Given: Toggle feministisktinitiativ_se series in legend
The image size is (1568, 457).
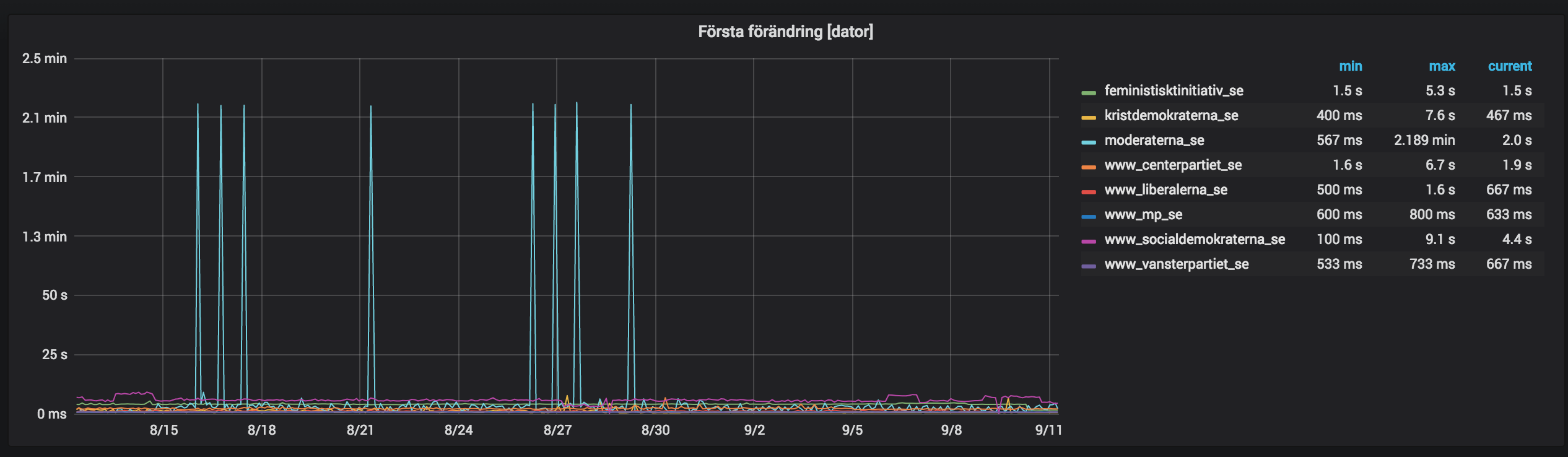Looking at the screenshot, I should pyautogui.click(x=1174, y=91).
